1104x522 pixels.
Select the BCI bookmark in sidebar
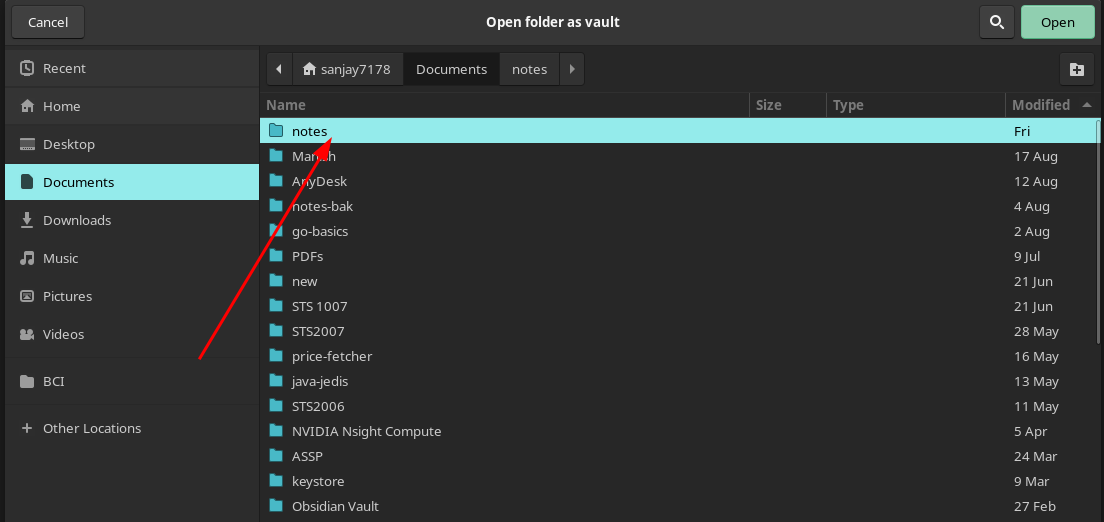[x=54, y=381]
